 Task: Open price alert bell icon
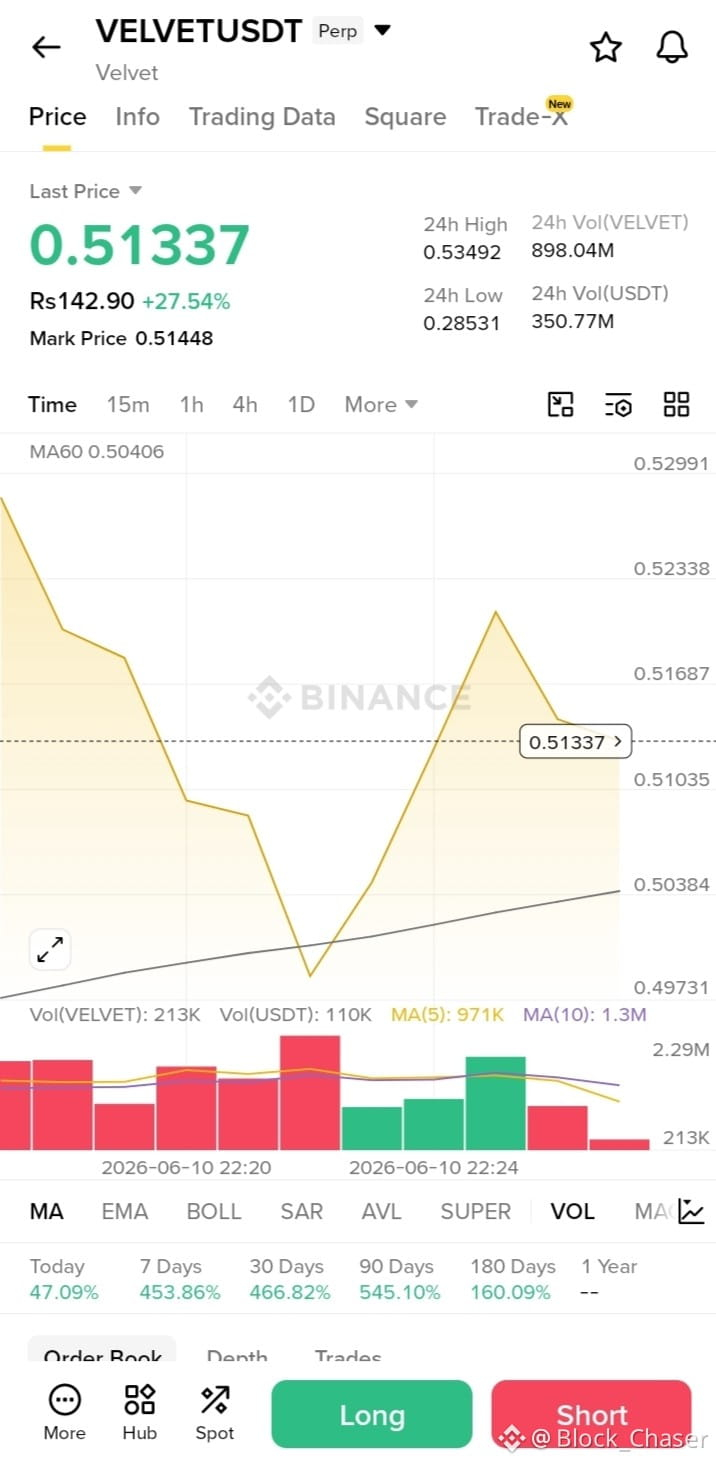672,47
